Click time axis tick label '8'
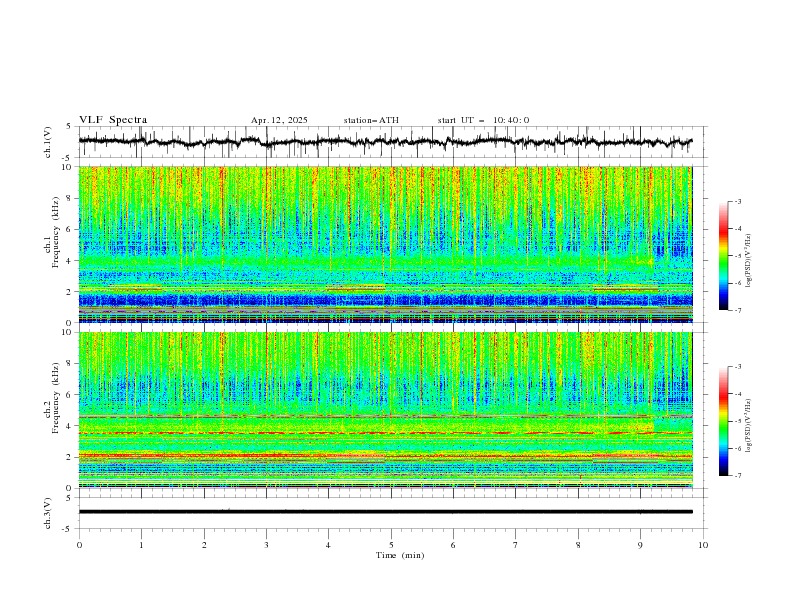This screenshot has width=792, height=612. (578, 545)
